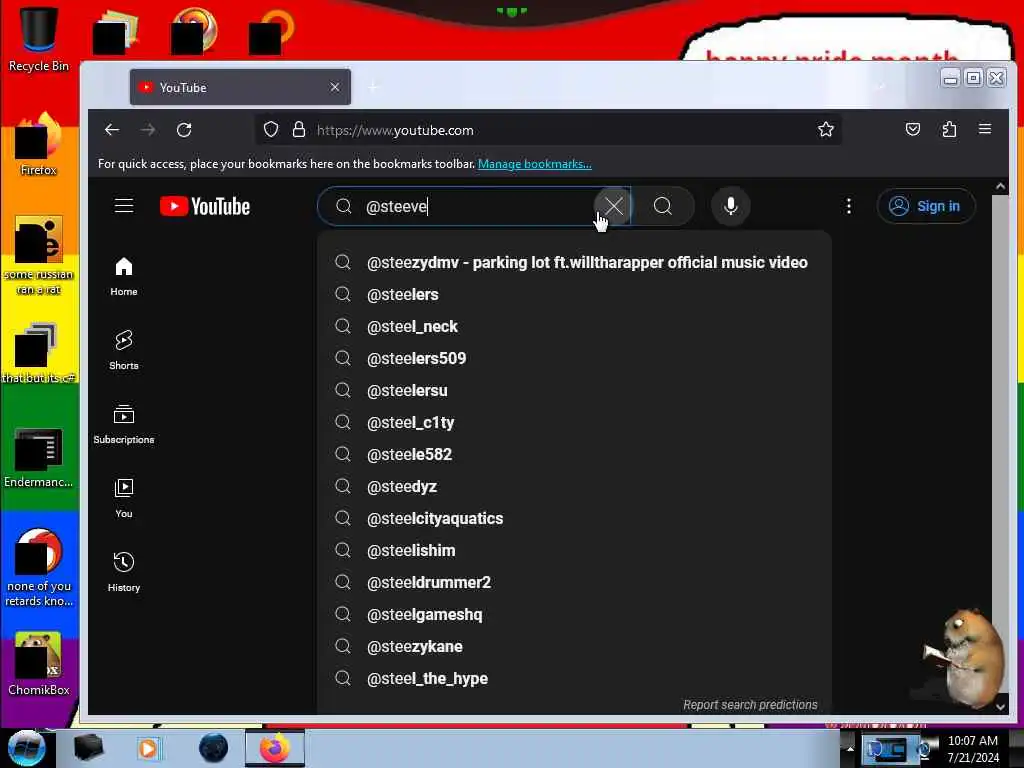Choose the @steezykane suggestion
The width and height of the screenshot is (1024, 768).
(x=574, y=647)
